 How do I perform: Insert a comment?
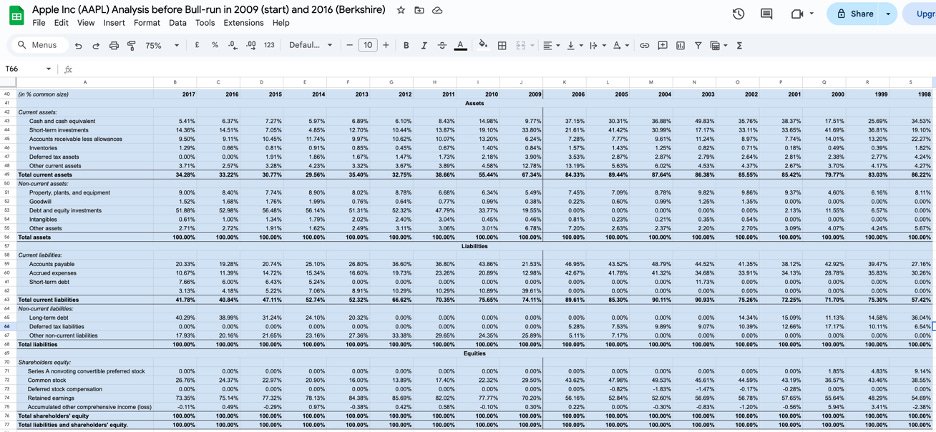tap(663, 45)
